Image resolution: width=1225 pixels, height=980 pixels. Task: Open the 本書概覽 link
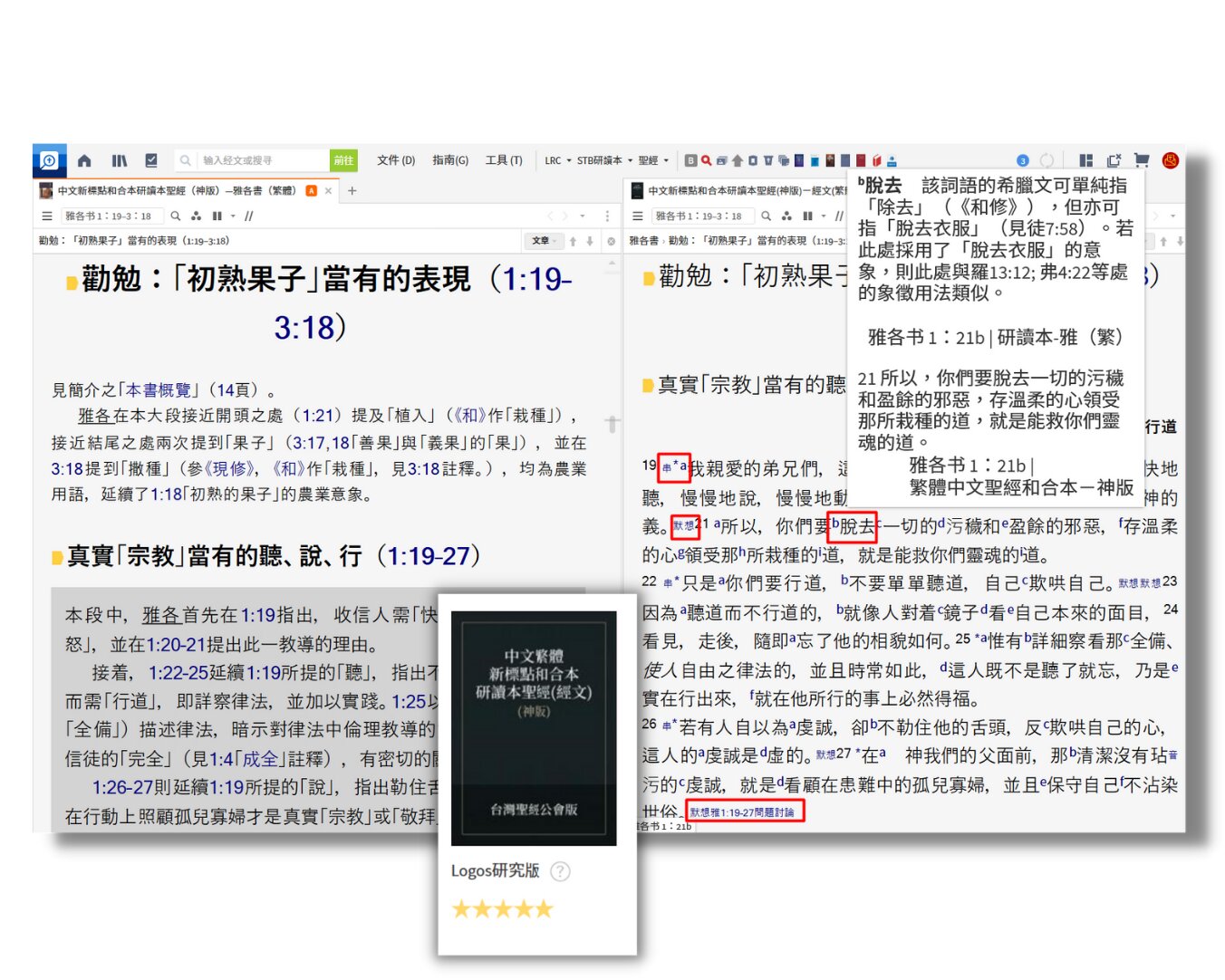(159, 390)
